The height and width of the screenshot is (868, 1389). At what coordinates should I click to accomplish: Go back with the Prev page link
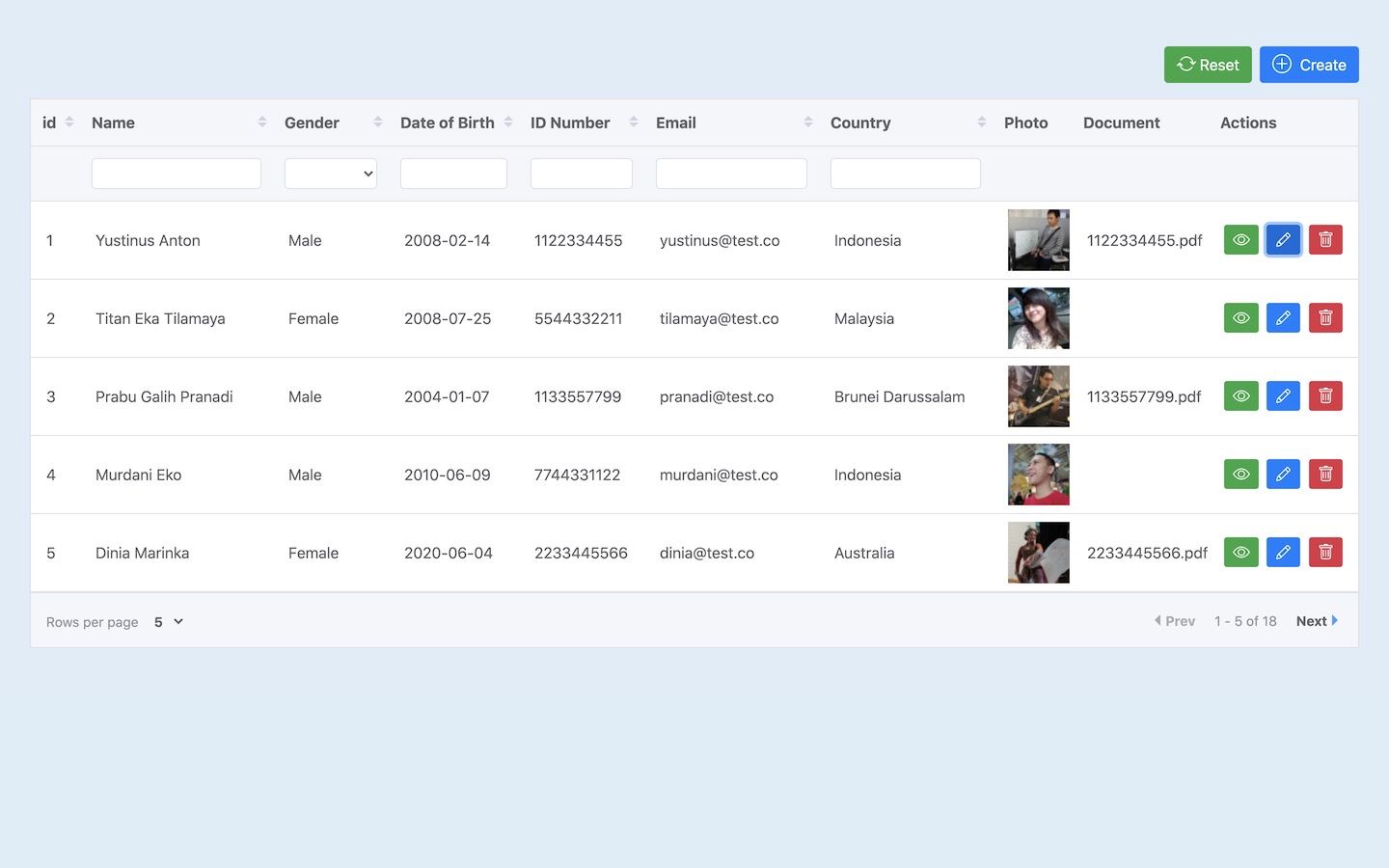1175,621
